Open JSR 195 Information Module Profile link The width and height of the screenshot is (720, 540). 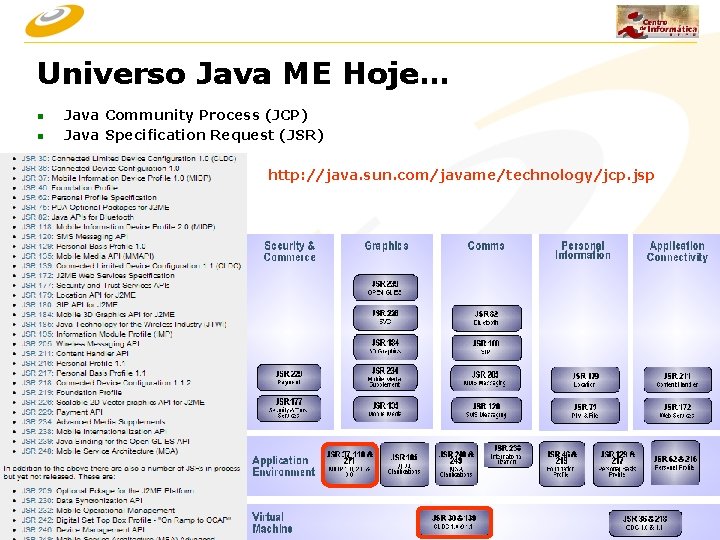tap(97, 334)
